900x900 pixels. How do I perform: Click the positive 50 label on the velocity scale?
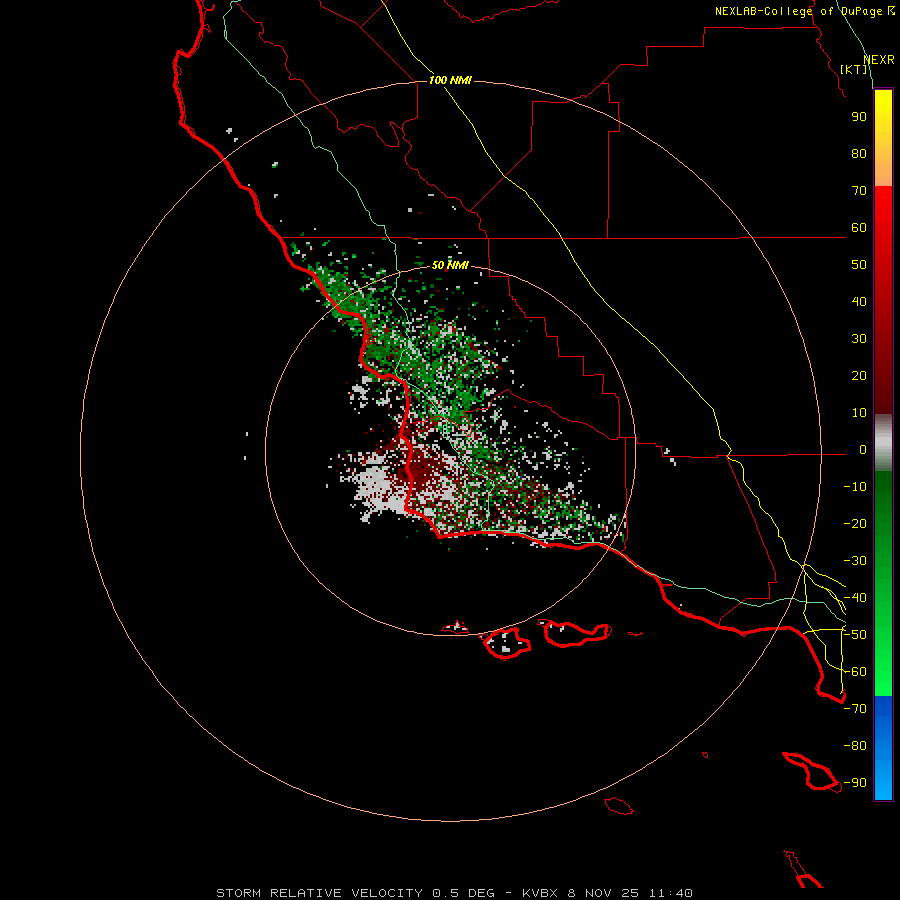point(859,265)
